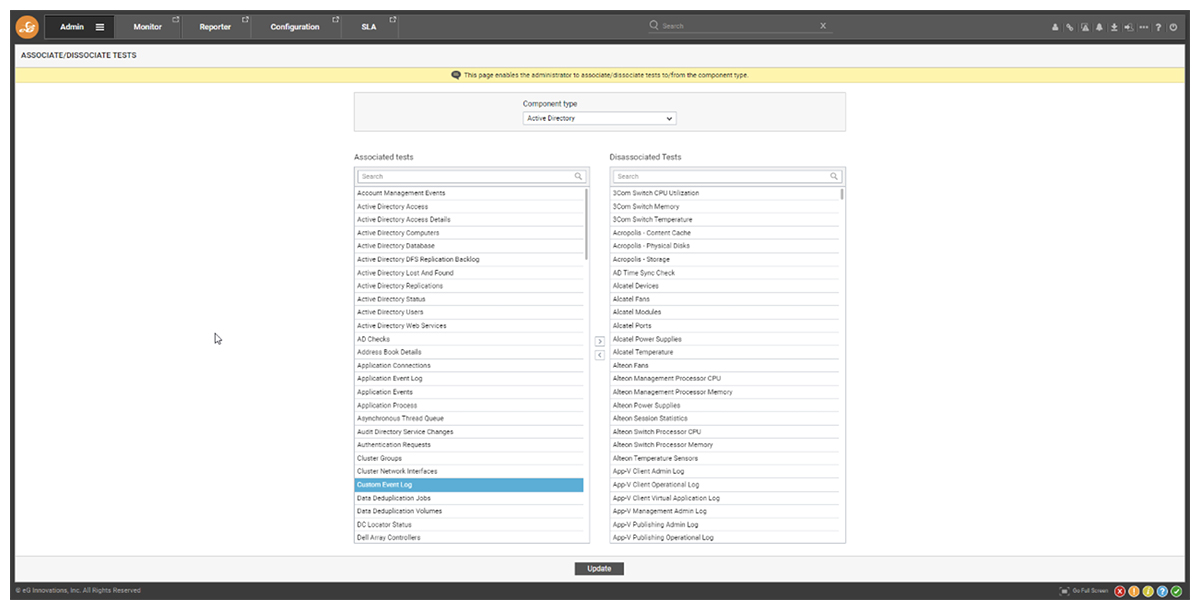The height and width of the screenshot is (610, 1200).
Task: Click the Disassociated Tests list scrollbar
Action: tap(842, 194)
